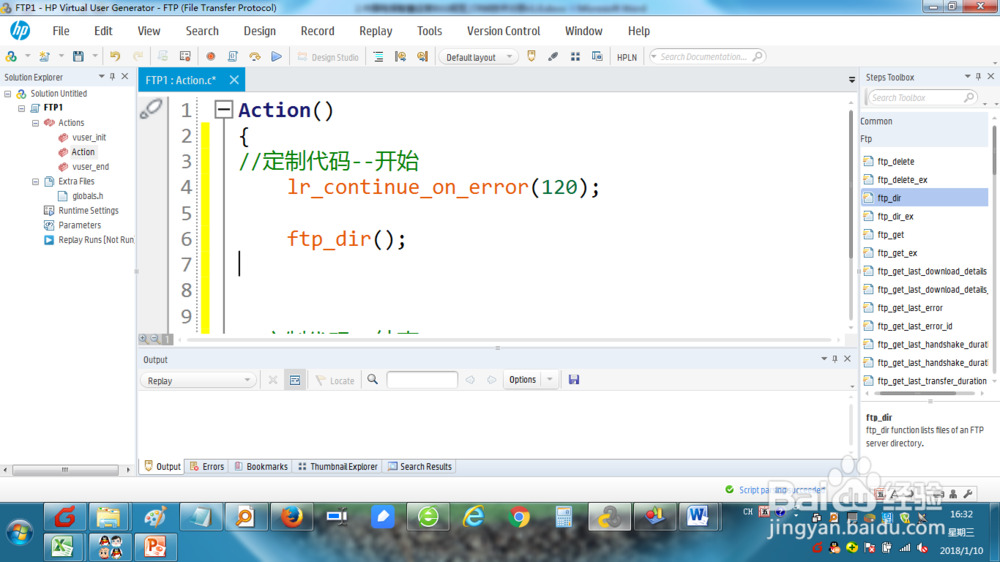Click the Step Navigator list icon
1000x562 pixels.
(378, 57)
